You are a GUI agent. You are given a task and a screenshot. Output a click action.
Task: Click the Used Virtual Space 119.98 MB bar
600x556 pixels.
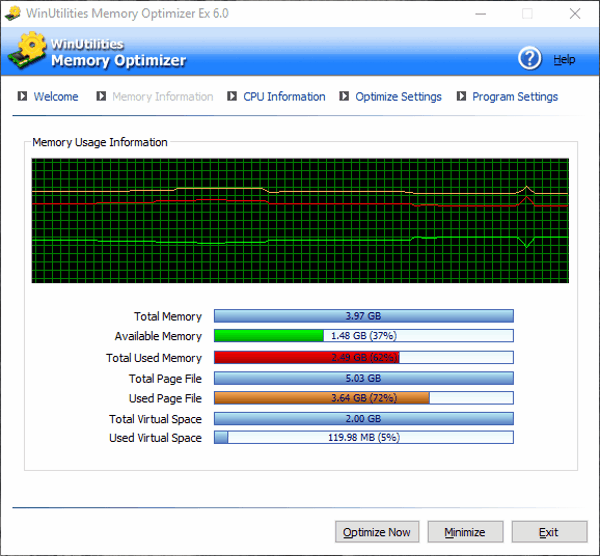coord(364,437)
